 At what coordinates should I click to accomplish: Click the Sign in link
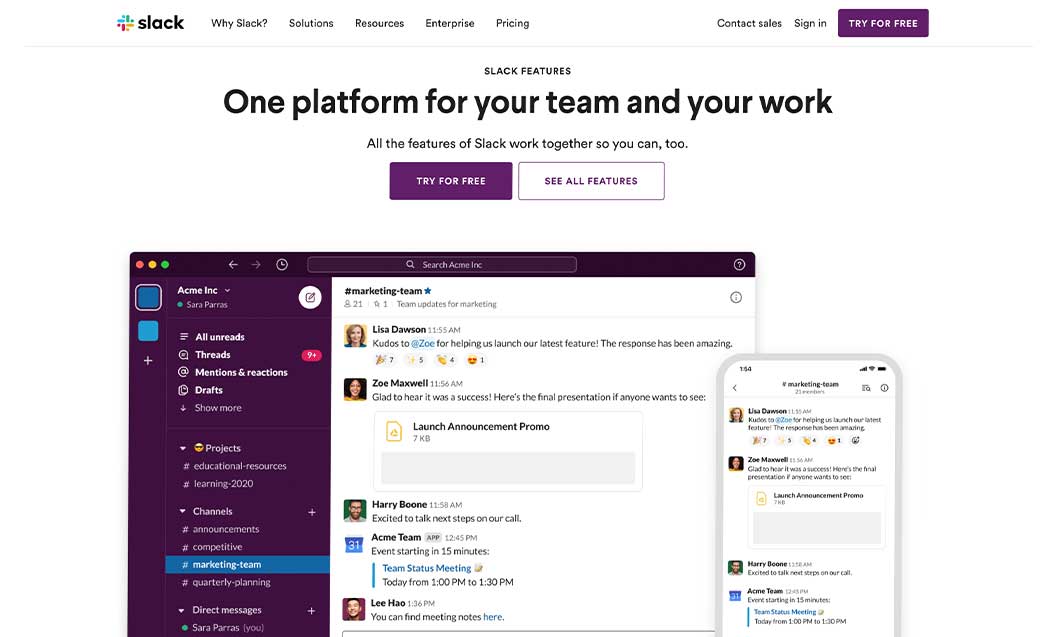(x=810, y=23)
